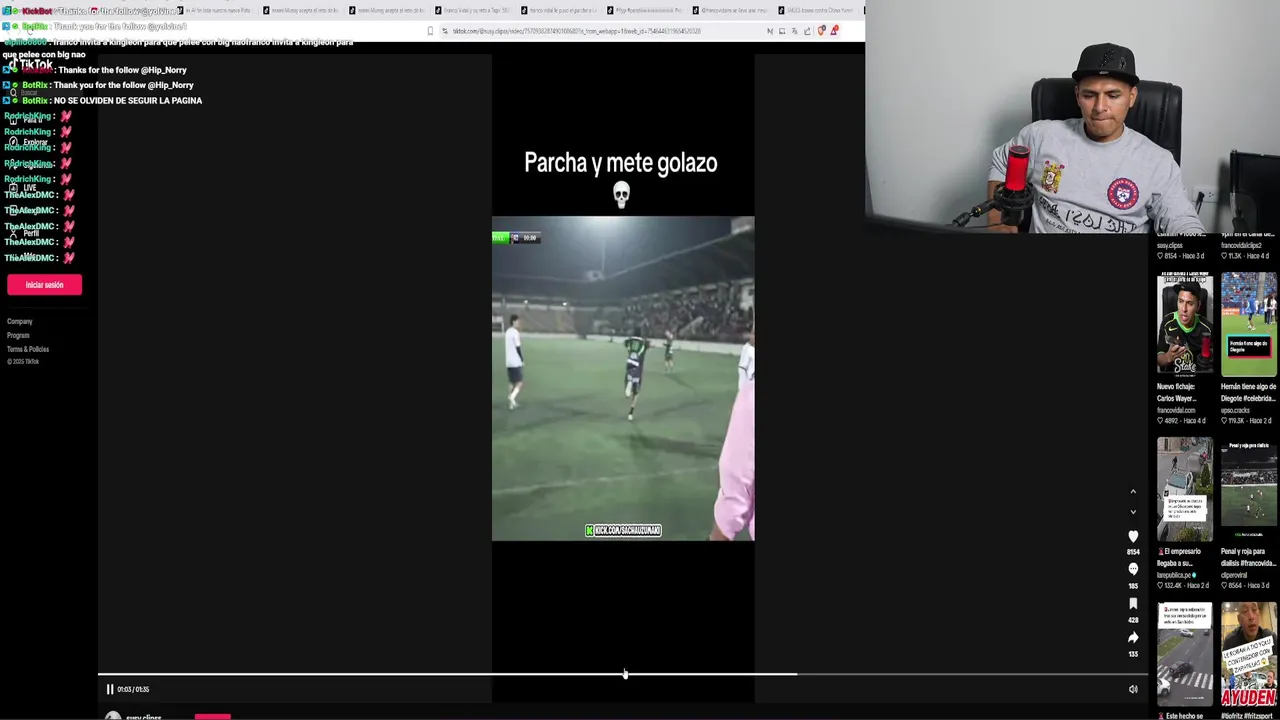This screenshot has width=1280, height=720.
Task: Open the Buscar search item in TikTok sidebar
Action: click(x=24, y=93)
